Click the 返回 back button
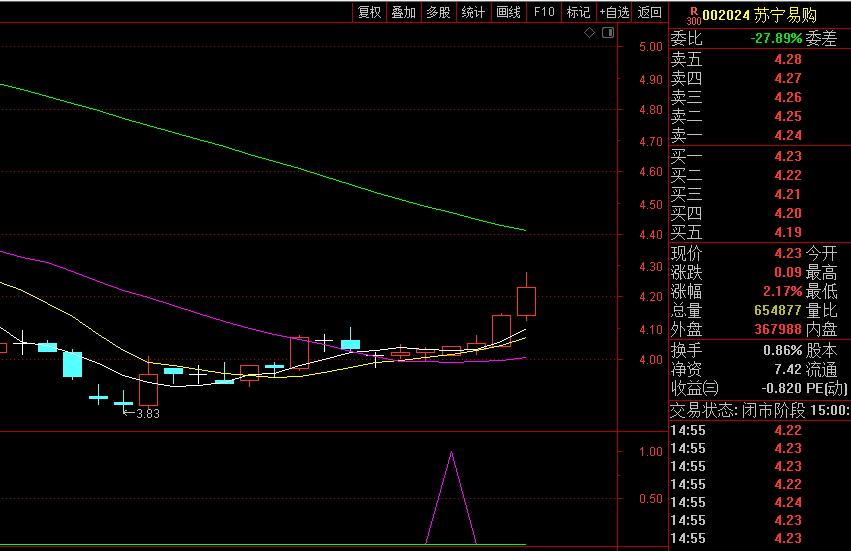Viewport: 851px width, 551px height. (x=650, y=12)
